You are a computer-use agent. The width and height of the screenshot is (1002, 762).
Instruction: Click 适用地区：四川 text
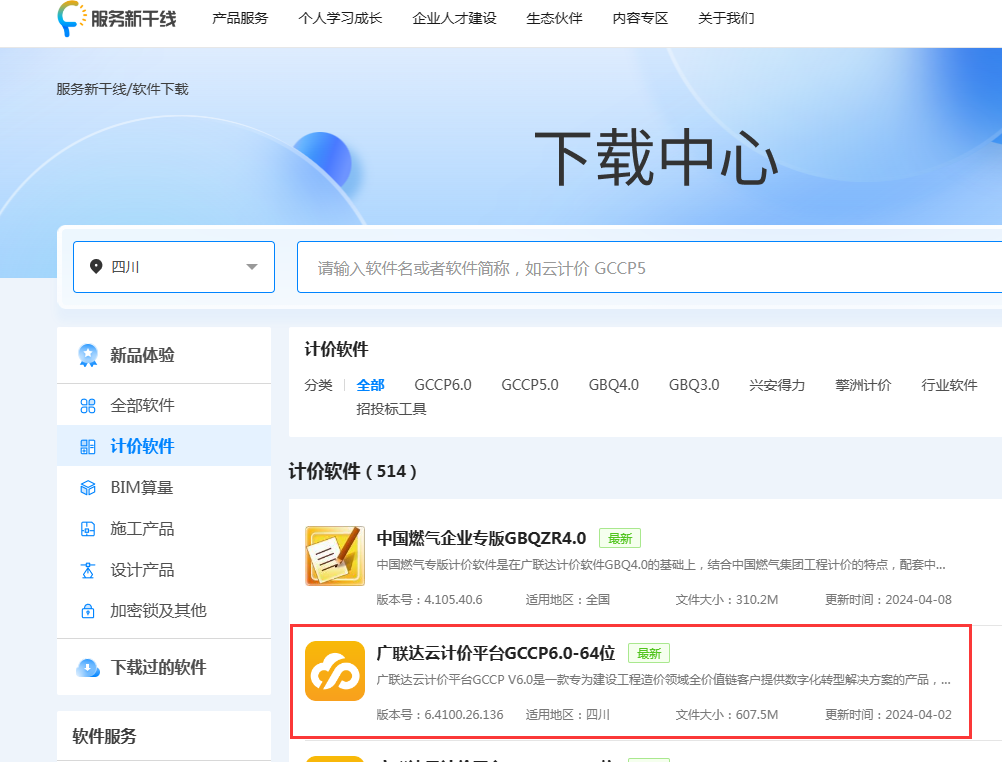coord(567,715)
